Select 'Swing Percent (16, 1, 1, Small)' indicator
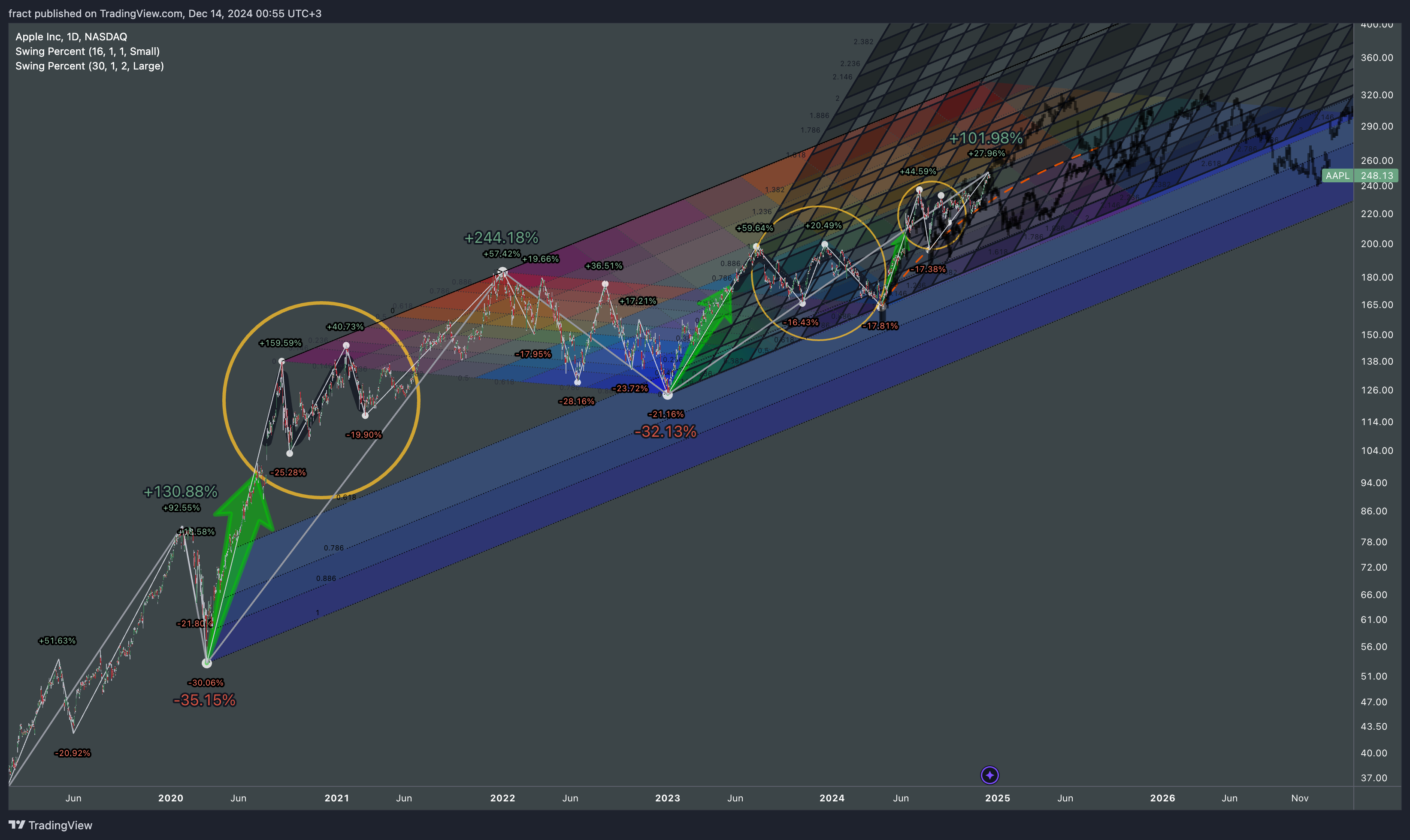The height and width of the screenshot is (840, 1410). [88, 51]
